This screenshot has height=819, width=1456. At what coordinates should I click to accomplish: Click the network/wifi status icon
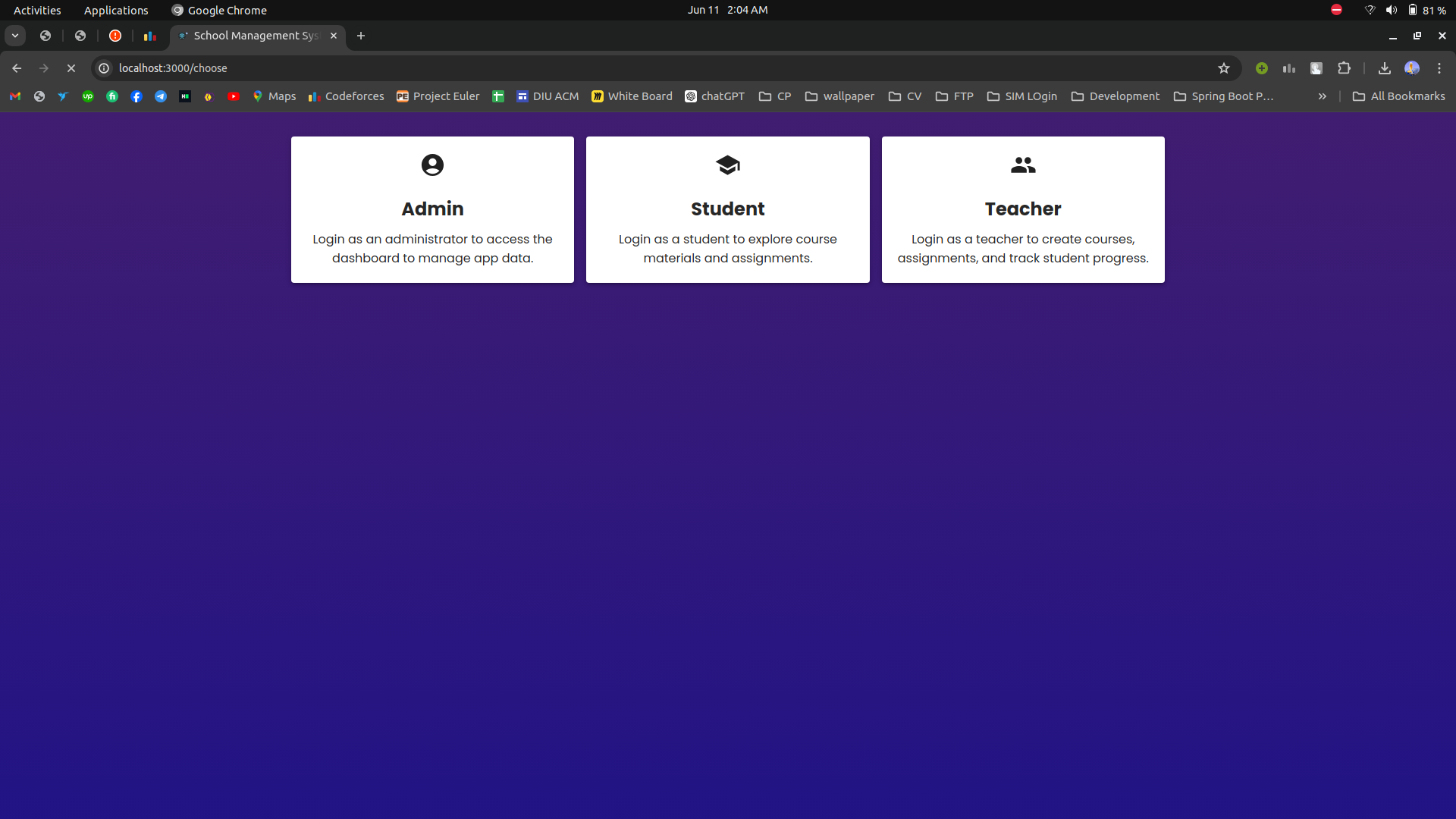(x=1367, y=10)
